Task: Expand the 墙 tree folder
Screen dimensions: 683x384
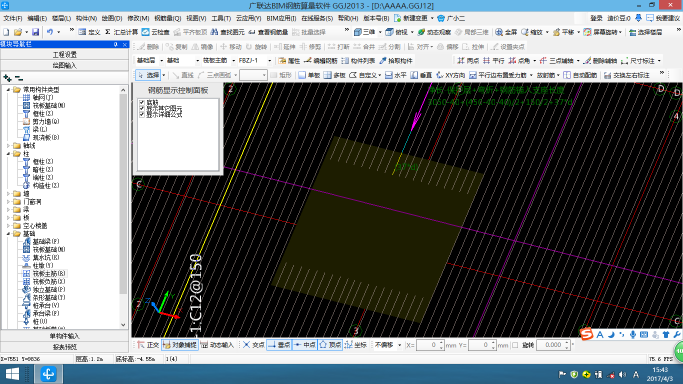Action: point(8,194)
